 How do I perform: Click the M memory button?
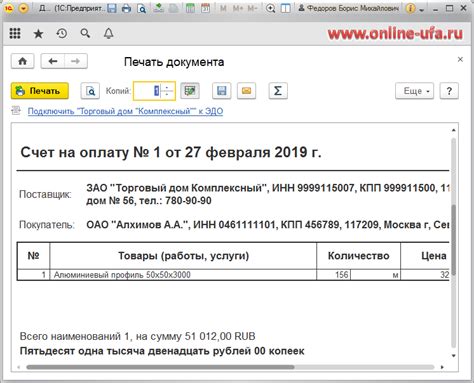223,8
